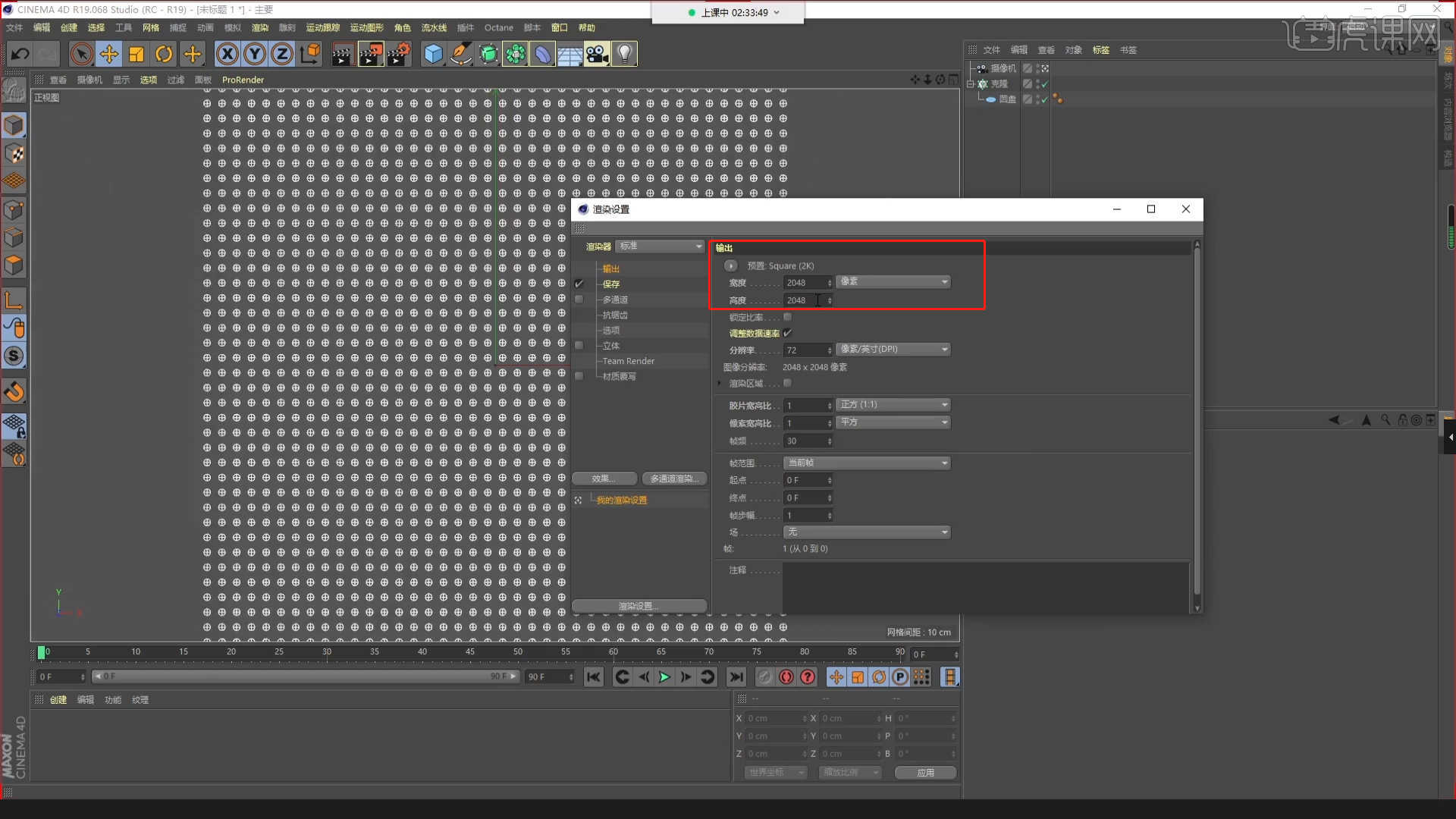Open the Render (渲染) main menu
The width and height of the screenshot is (1456, 819).
click(260, 27)
